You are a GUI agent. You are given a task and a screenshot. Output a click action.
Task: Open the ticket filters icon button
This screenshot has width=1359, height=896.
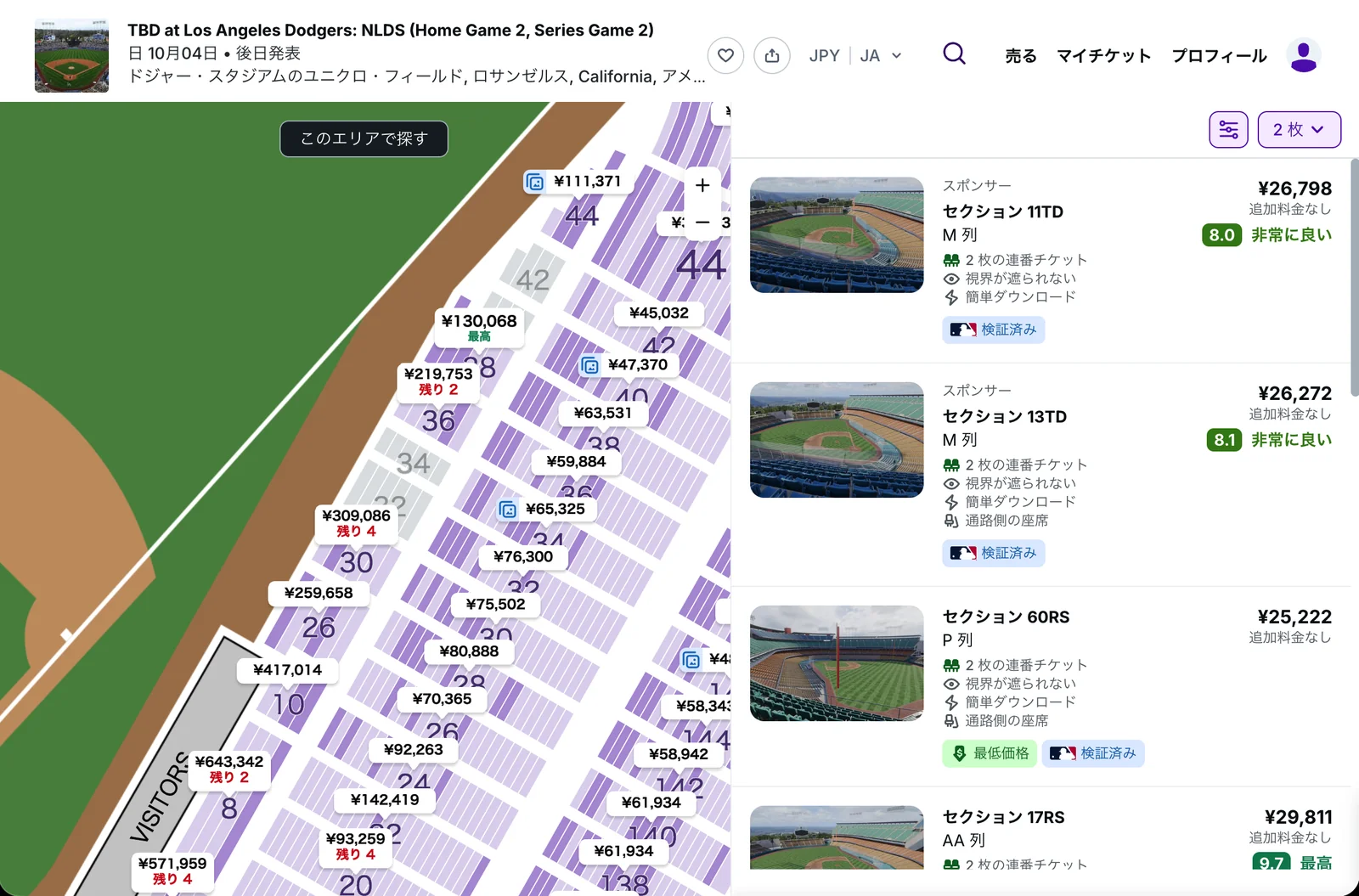click(x=1228, y=129)
